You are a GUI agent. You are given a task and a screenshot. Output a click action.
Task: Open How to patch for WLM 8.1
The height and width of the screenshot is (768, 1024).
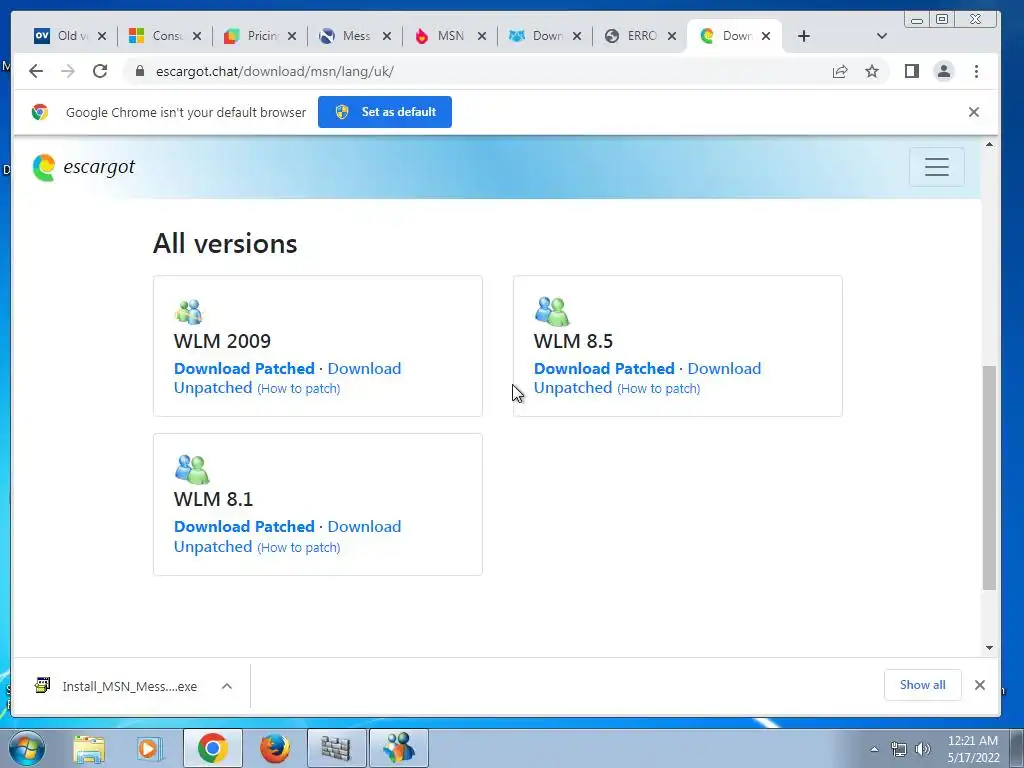point(298,547)
